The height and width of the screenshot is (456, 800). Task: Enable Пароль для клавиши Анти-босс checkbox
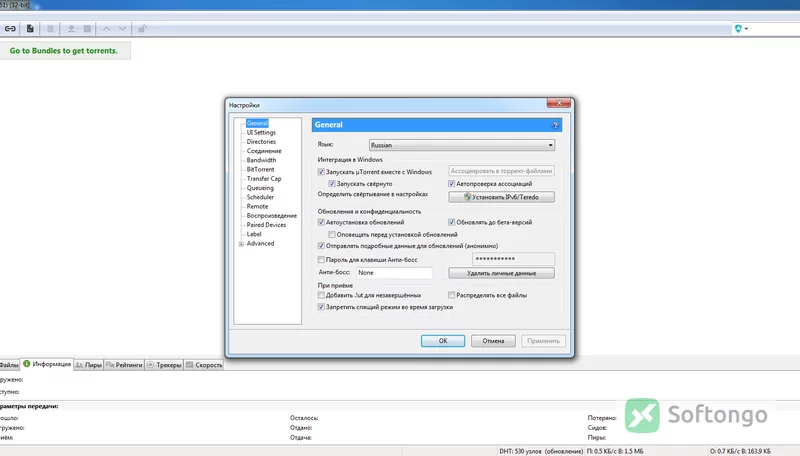(321, 260)
